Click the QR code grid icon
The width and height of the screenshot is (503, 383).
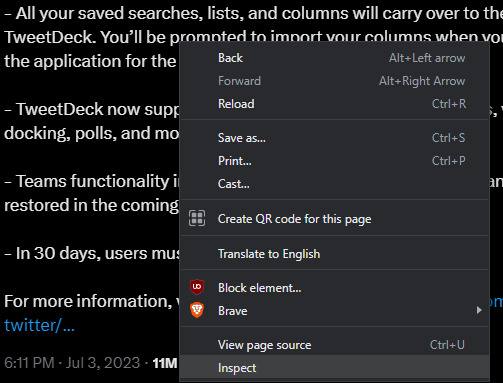pos(197,219)
